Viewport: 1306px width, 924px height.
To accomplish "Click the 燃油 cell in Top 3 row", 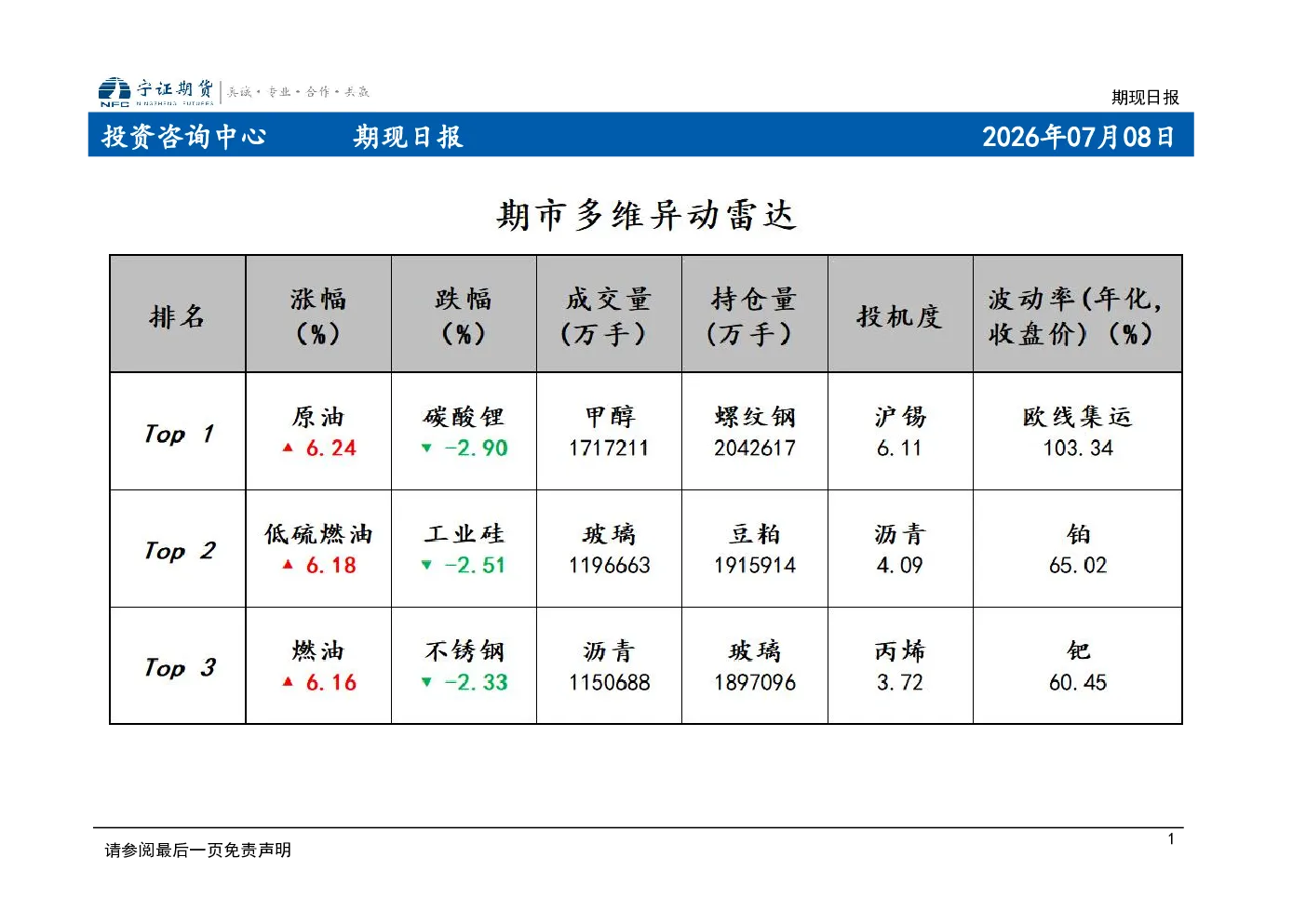I will (317, 650).
